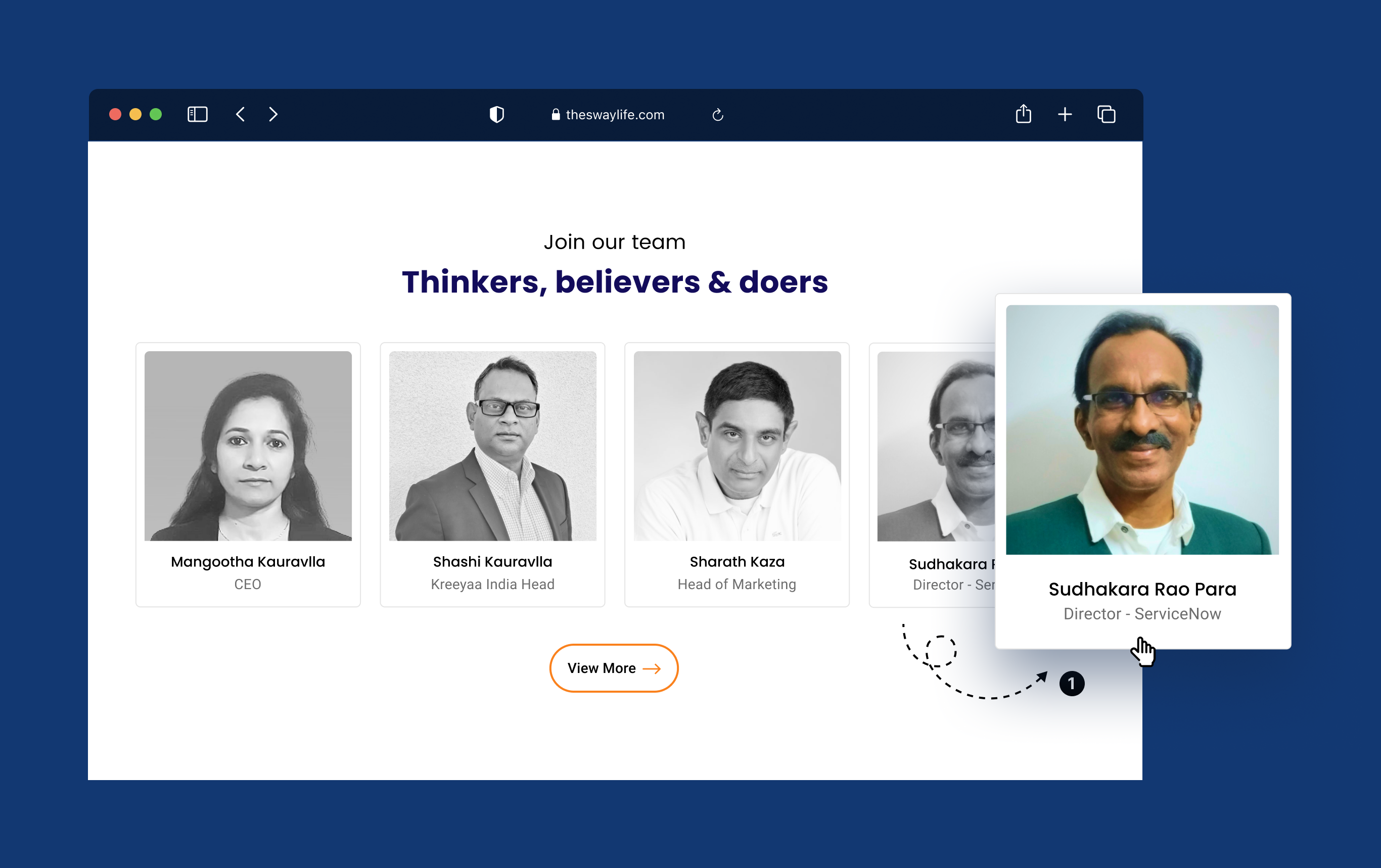Click the Head of Marketing label

point(737,584)
